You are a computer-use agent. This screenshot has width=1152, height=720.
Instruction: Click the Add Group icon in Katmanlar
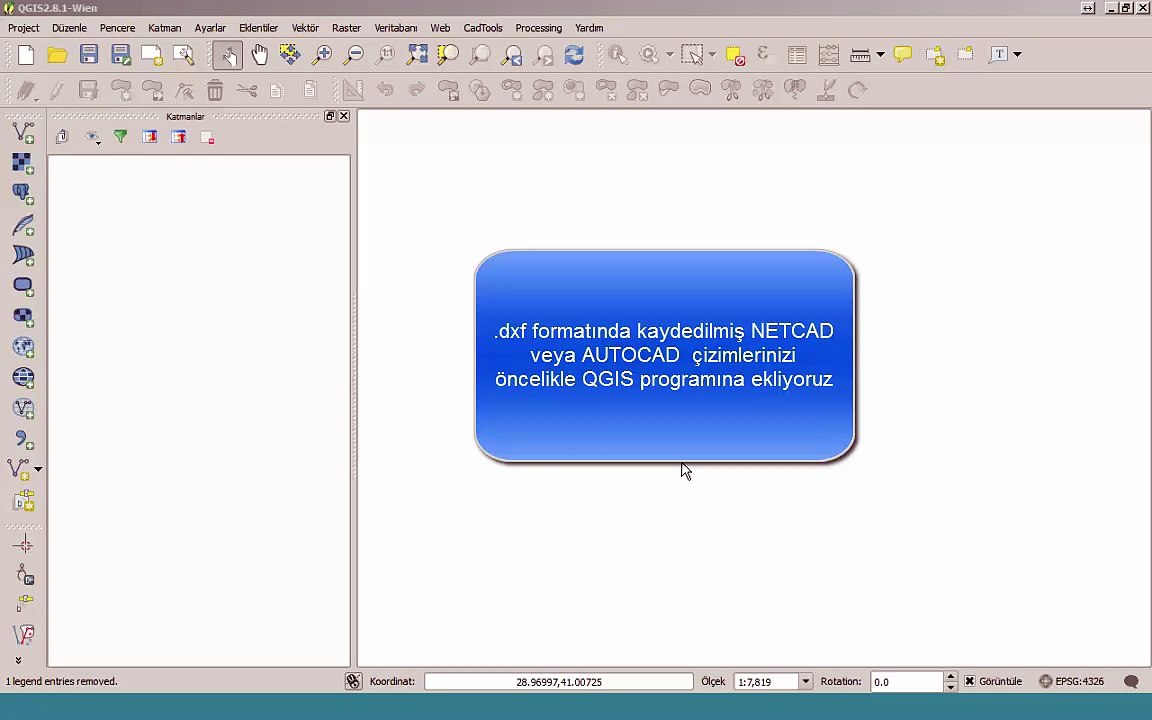(62, 137)
